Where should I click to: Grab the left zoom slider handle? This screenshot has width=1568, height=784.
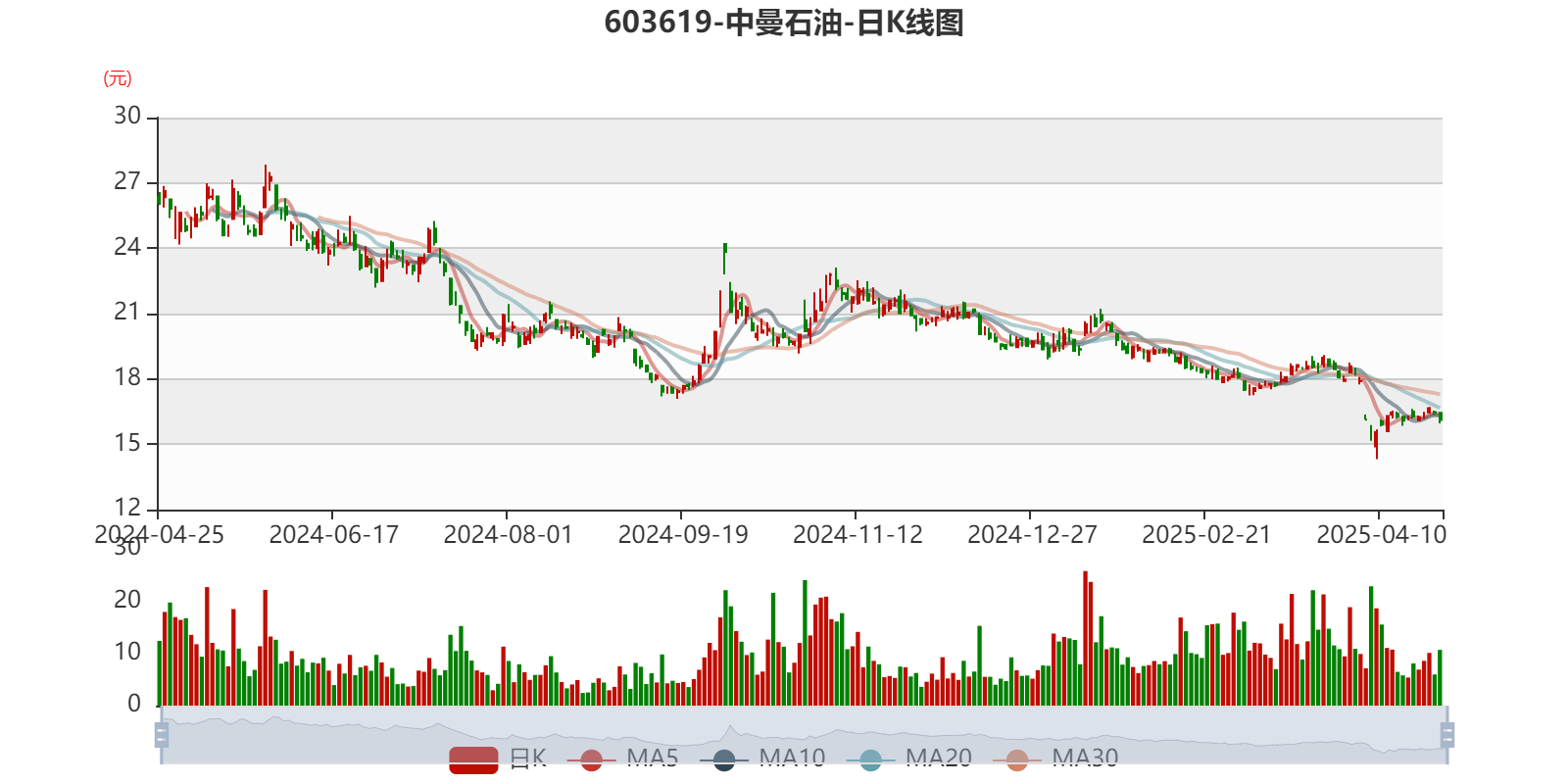tap(162, 734)
